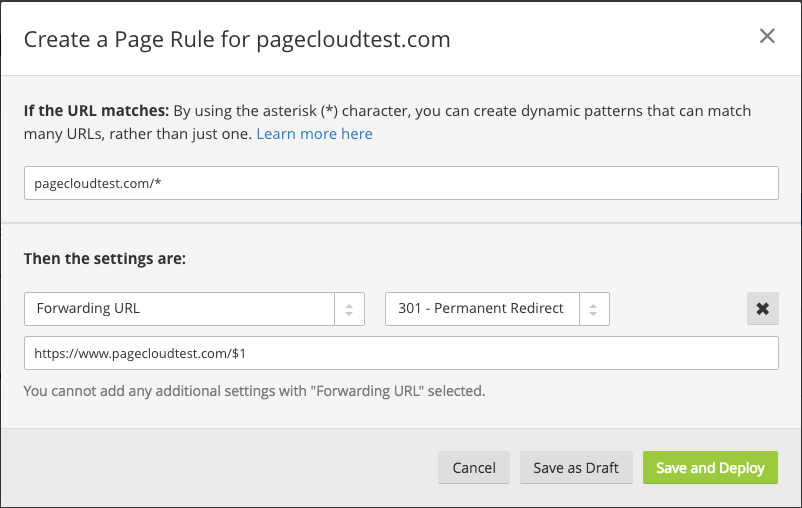Click into the destination URL field

coord(401,353)
